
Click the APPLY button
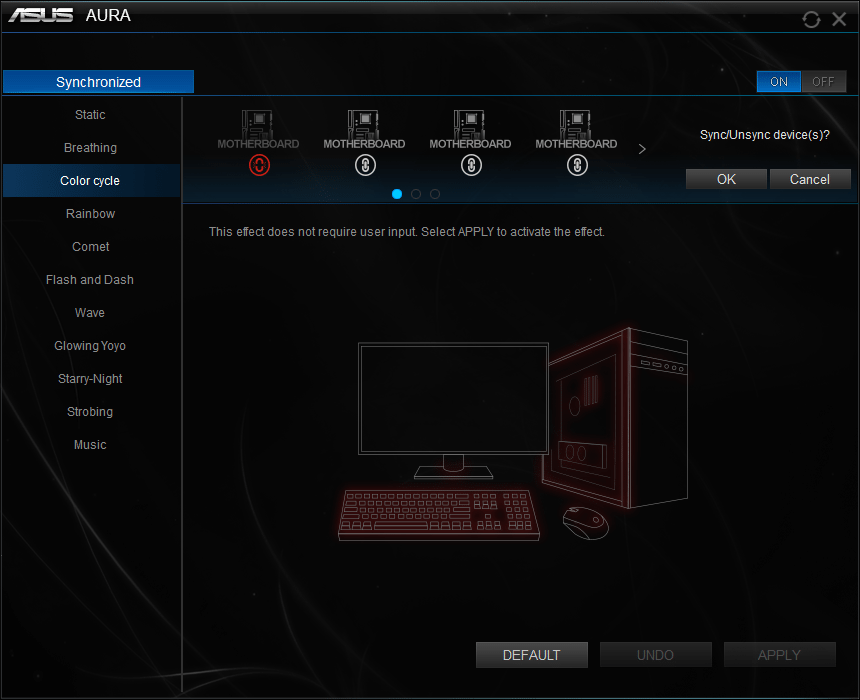pyautogui.click(x=779, y=655)
